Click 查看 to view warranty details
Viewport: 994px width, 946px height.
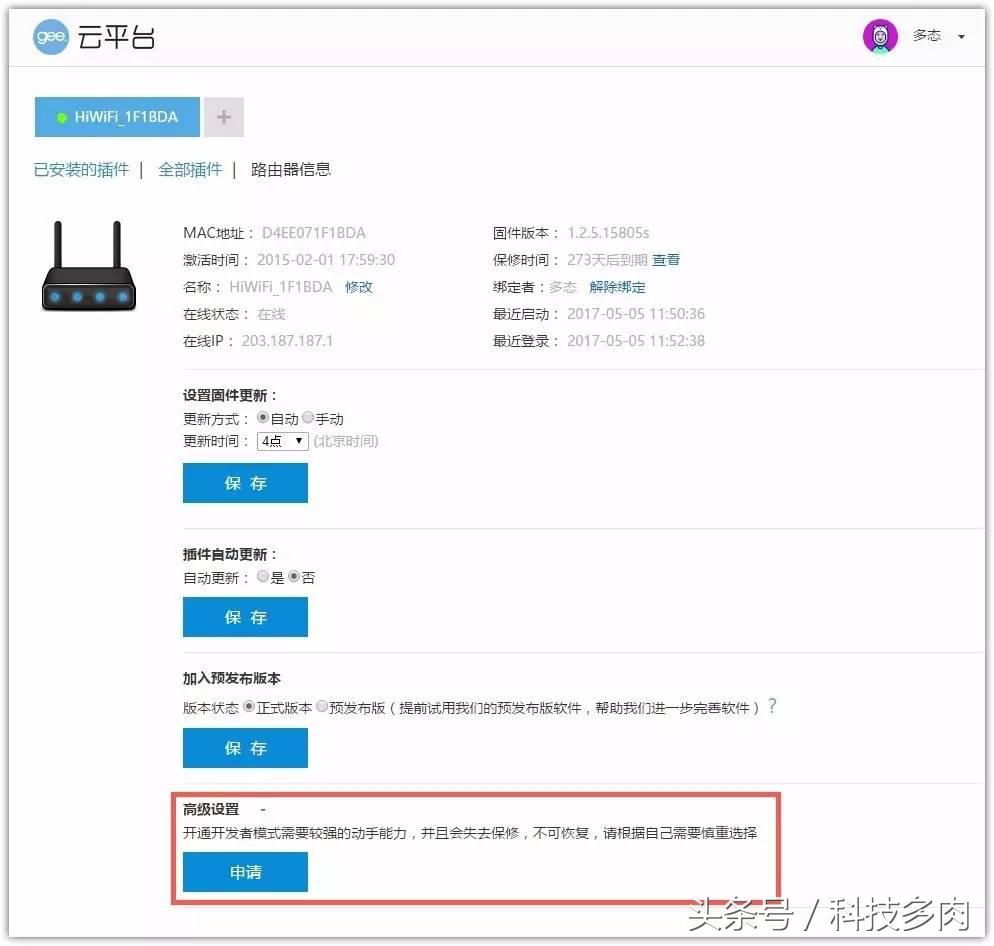coord(666,259)
